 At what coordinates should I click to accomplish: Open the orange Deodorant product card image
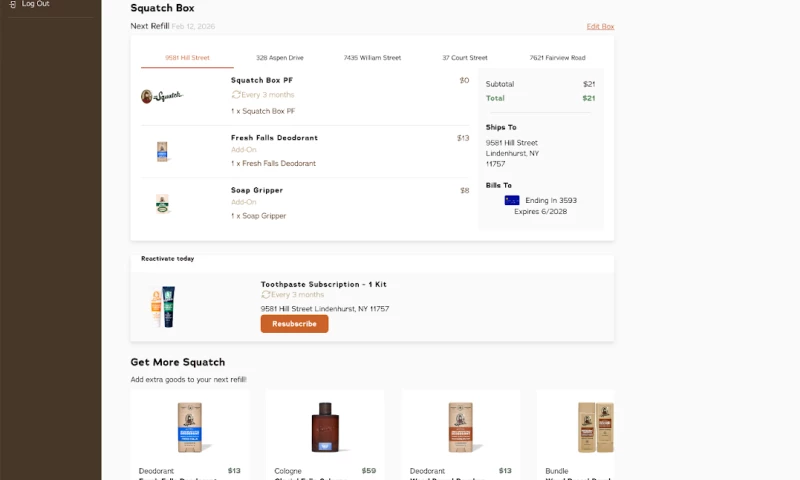coord(461,427)
